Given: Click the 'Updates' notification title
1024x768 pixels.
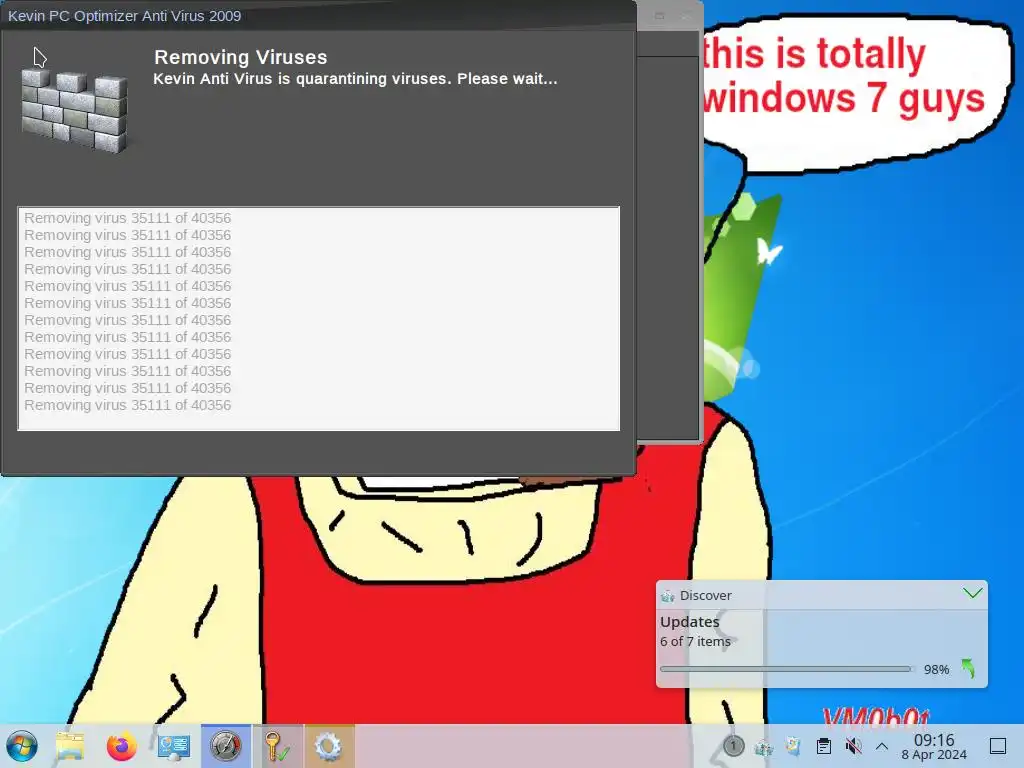Looking at the screenshot, I should [690, 622].
